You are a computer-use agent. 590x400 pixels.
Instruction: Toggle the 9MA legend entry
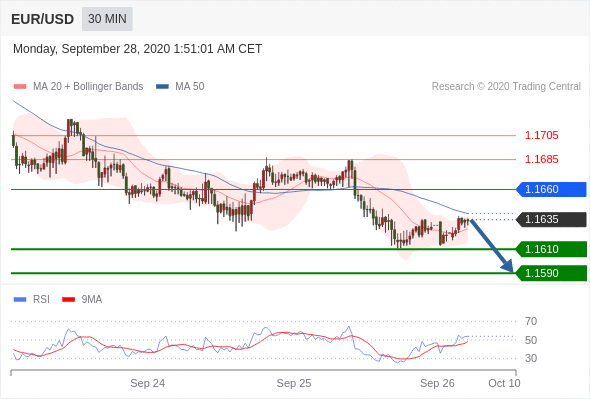click(82, 300)
